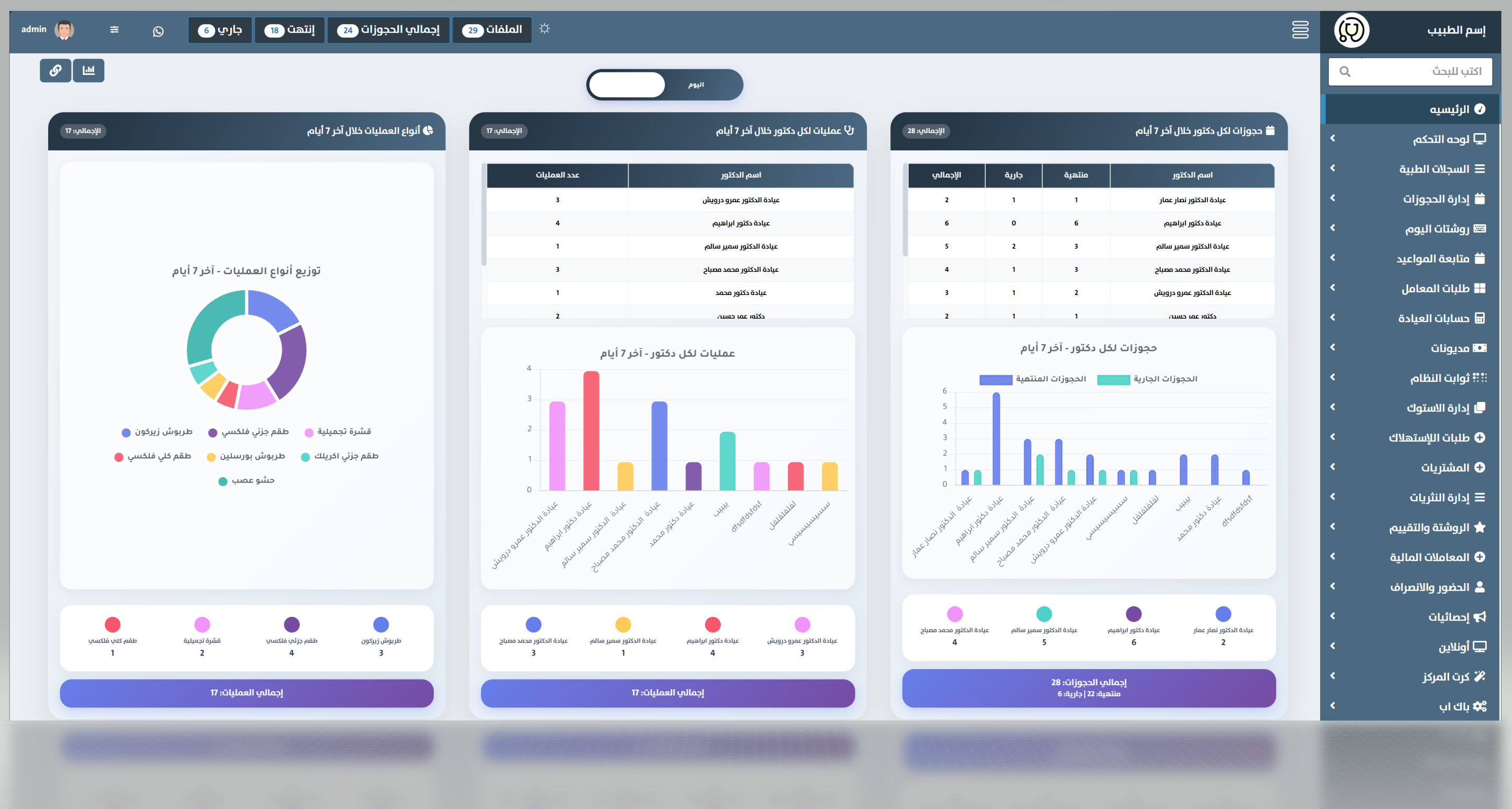Click طربوش زيركون legend color dot

(126, 433)
